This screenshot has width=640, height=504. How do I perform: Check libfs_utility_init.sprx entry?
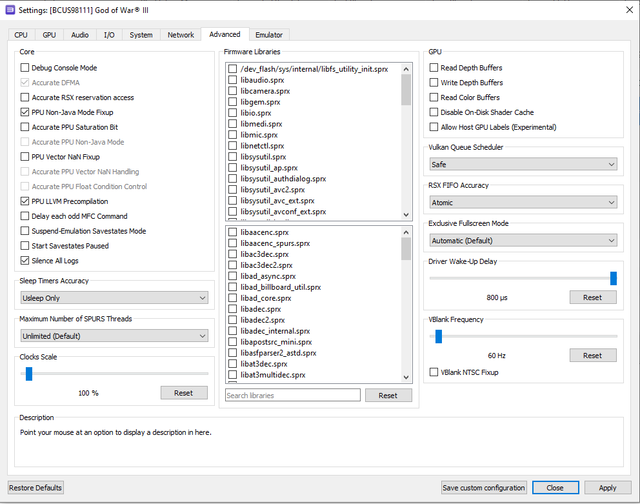[233, 69]
